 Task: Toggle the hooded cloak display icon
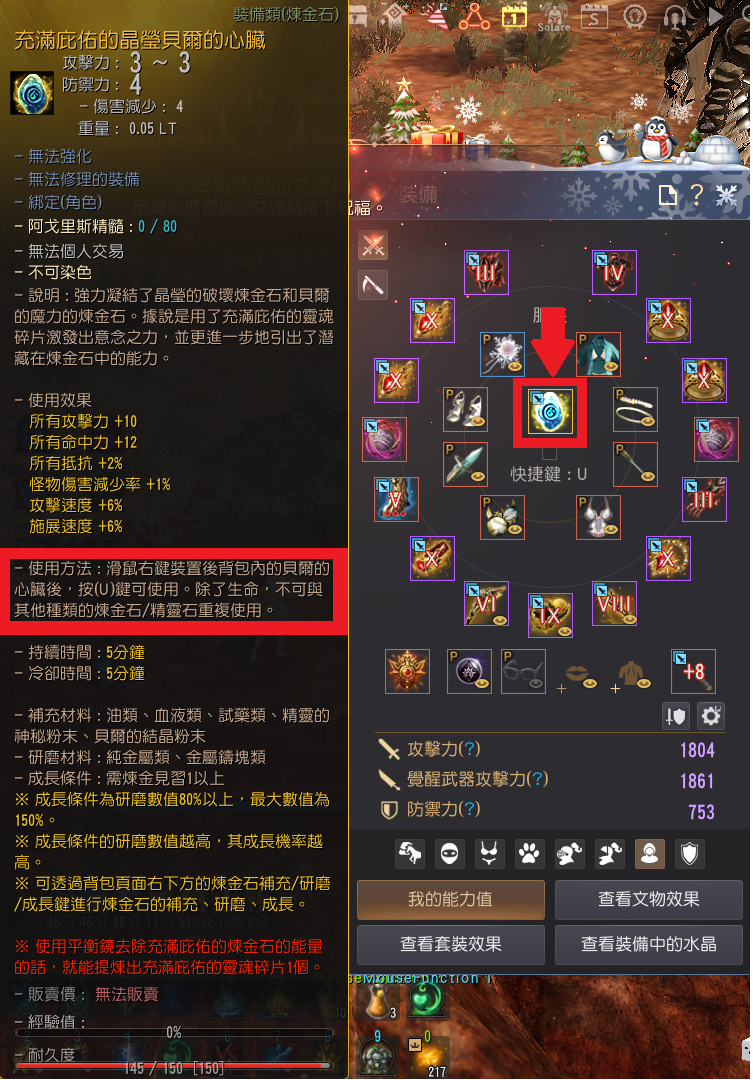point(650,854)
